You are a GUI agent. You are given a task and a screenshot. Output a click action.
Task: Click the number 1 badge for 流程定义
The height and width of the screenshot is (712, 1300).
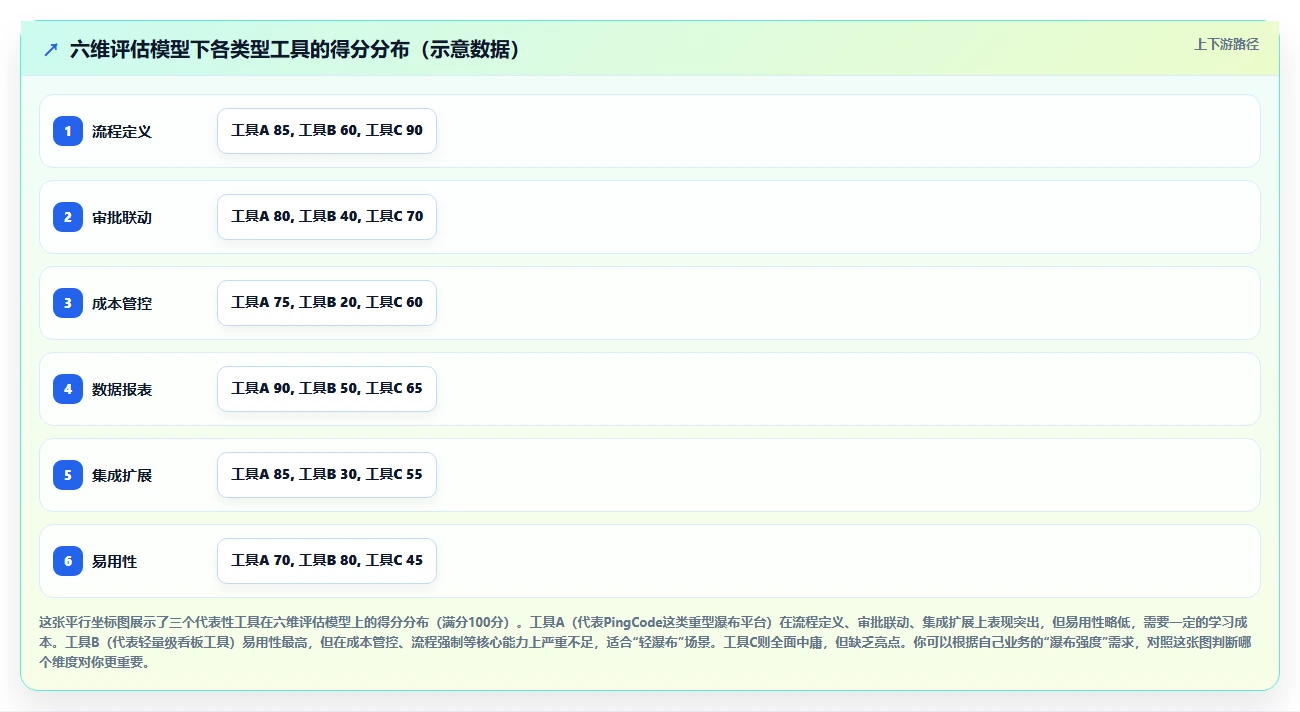pyautogui.click(x=68, y=131)
